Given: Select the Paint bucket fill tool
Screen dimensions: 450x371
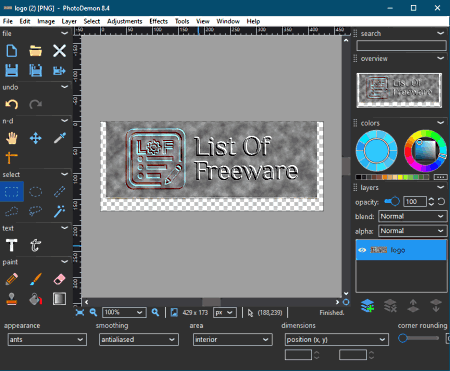Looking at the screenshot, I should click(36, 299).
